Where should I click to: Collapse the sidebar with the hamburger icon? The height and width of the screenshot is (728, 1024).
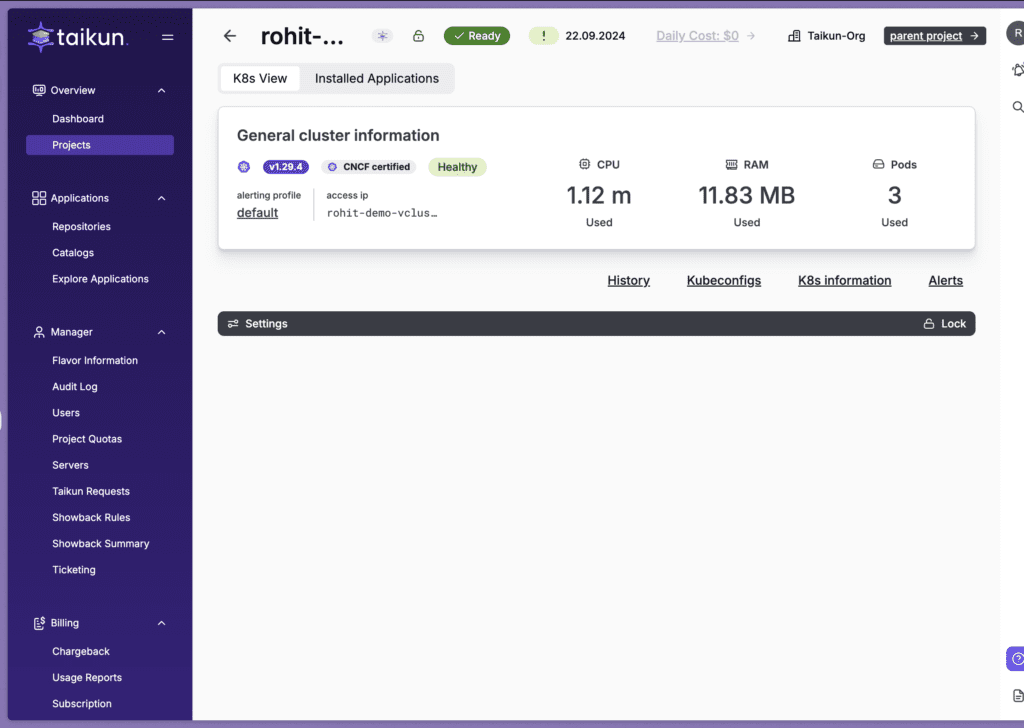click(x=167, y=37)
